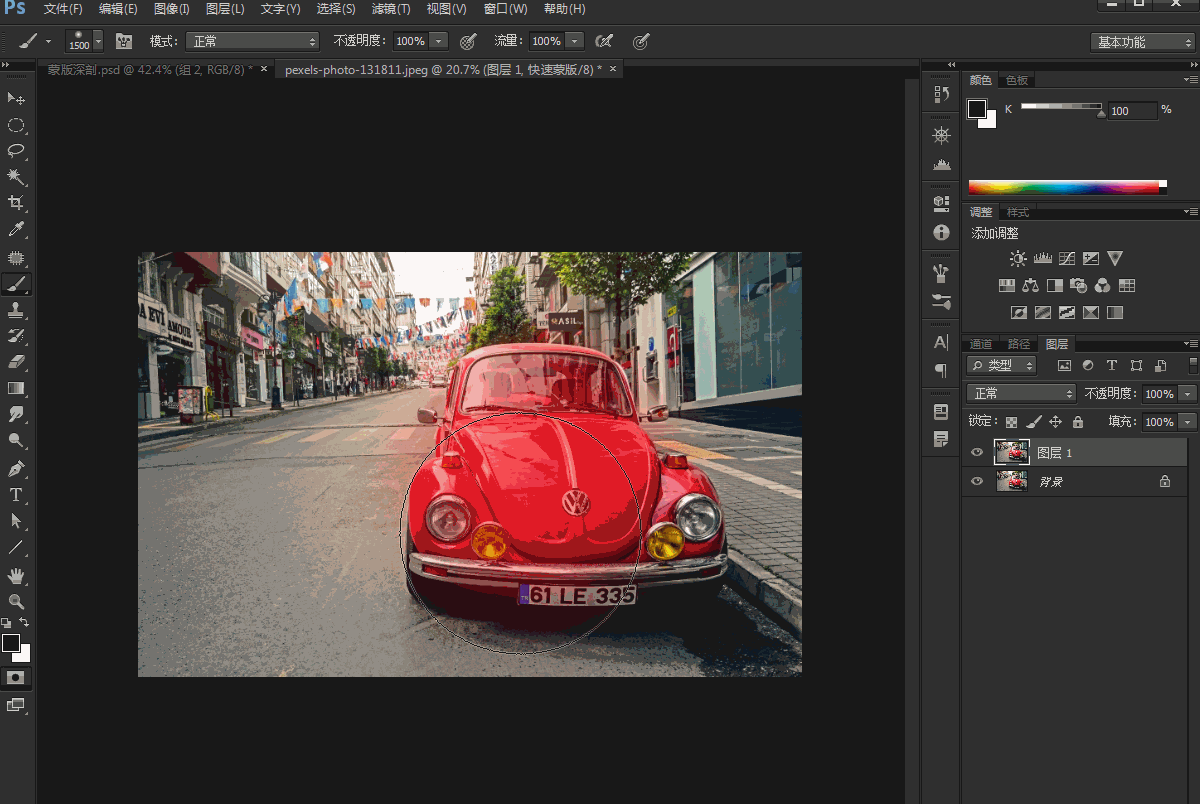Enable lock transparent pixels for layer
The width and height of the screenshot is (1200, 804).
pyautogui.click(x=1011, y=422)
